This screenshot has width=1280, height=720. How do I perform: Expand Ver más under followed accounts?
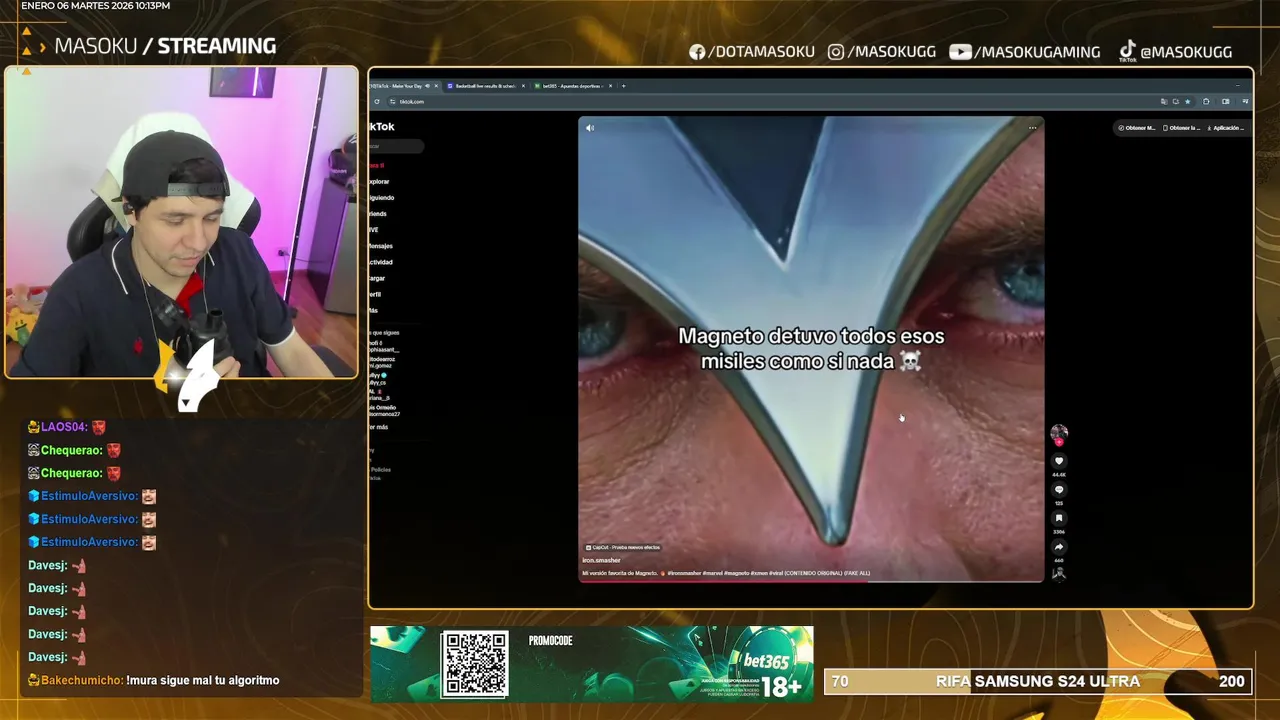(379, 427)
